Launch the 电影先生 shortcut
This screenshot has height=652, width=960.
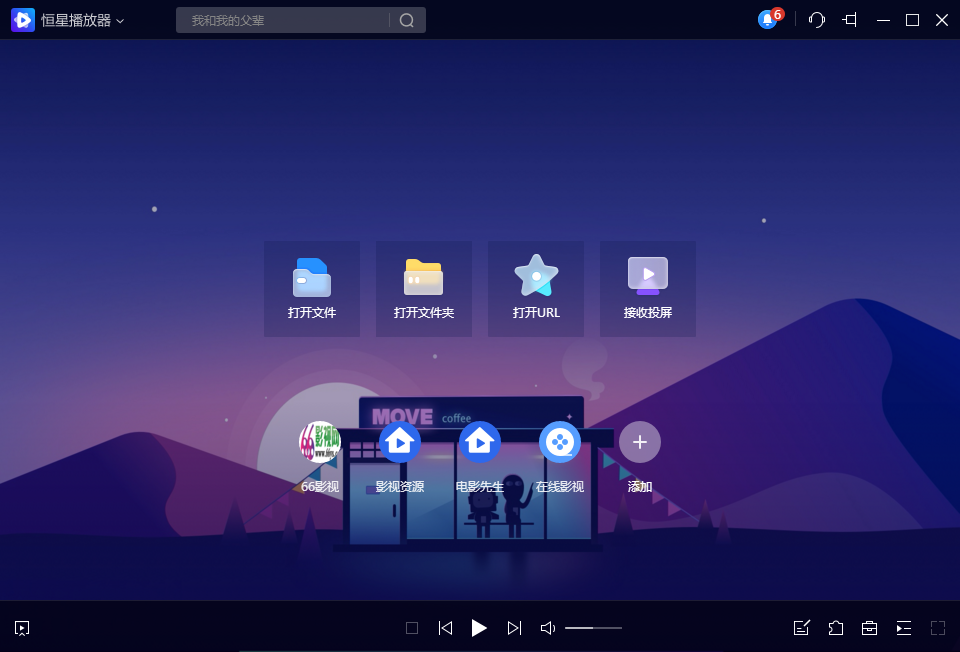tap(480, 442)
